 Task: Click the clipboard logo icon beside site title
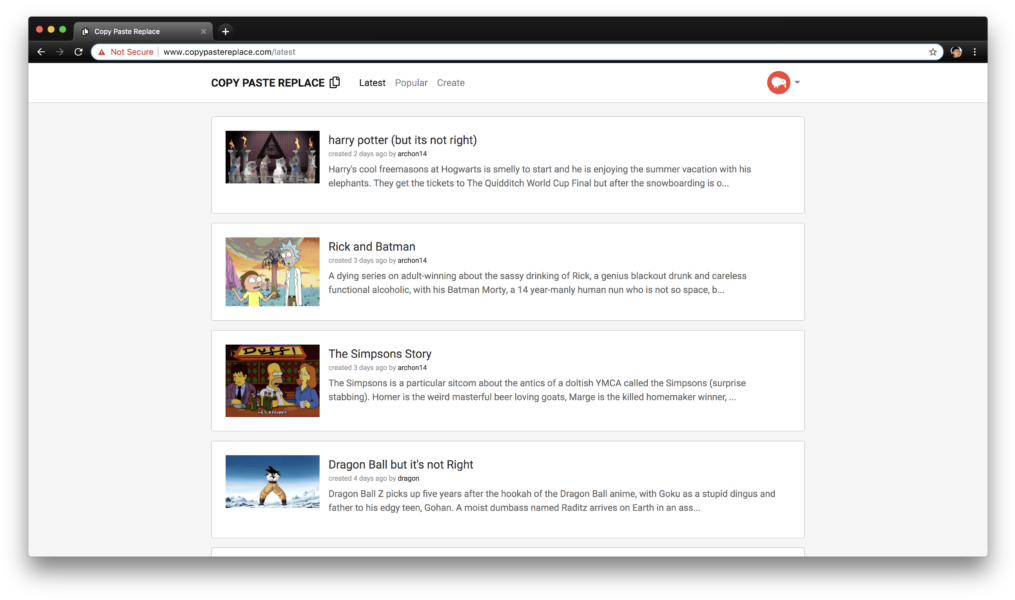click(335, 82)
